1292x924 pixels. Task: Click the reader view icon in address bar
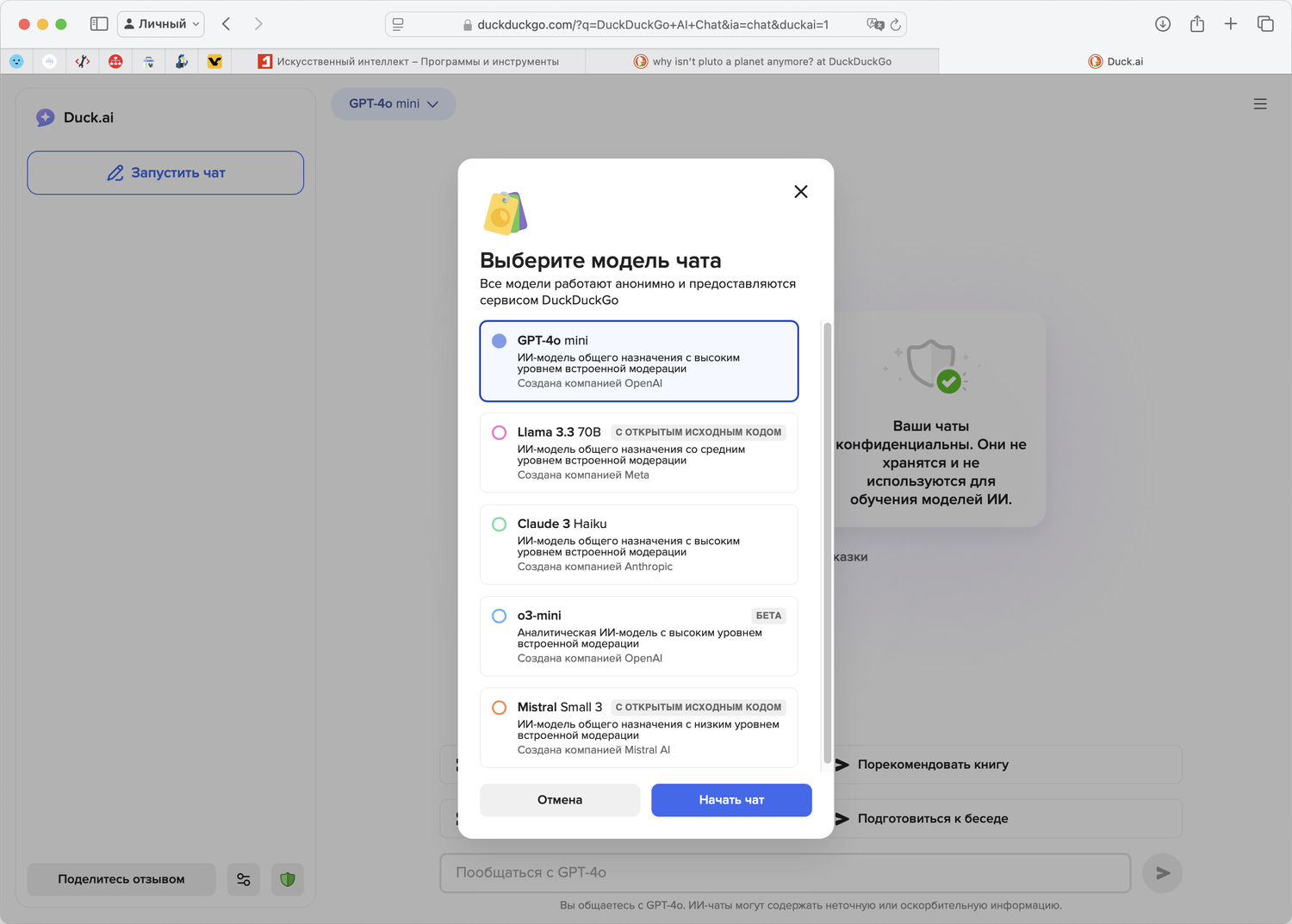point(398,25)
